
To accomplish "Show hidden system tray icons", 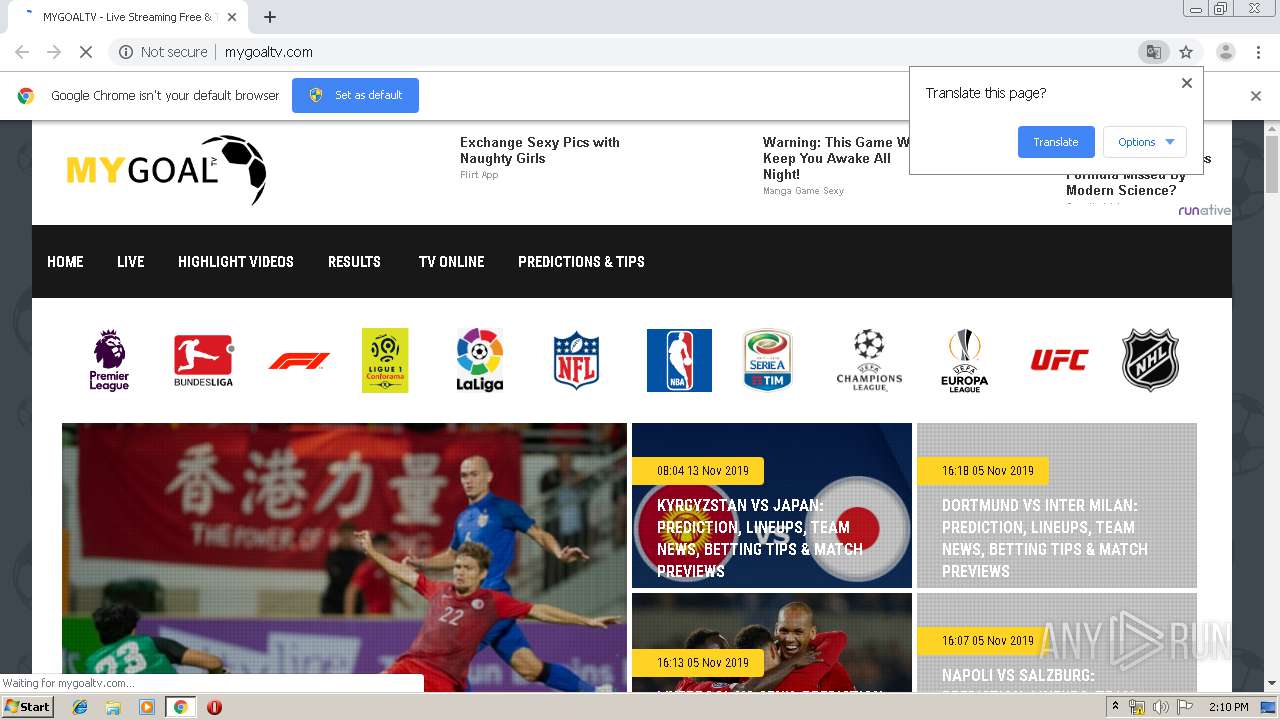I will [1116, 707].
